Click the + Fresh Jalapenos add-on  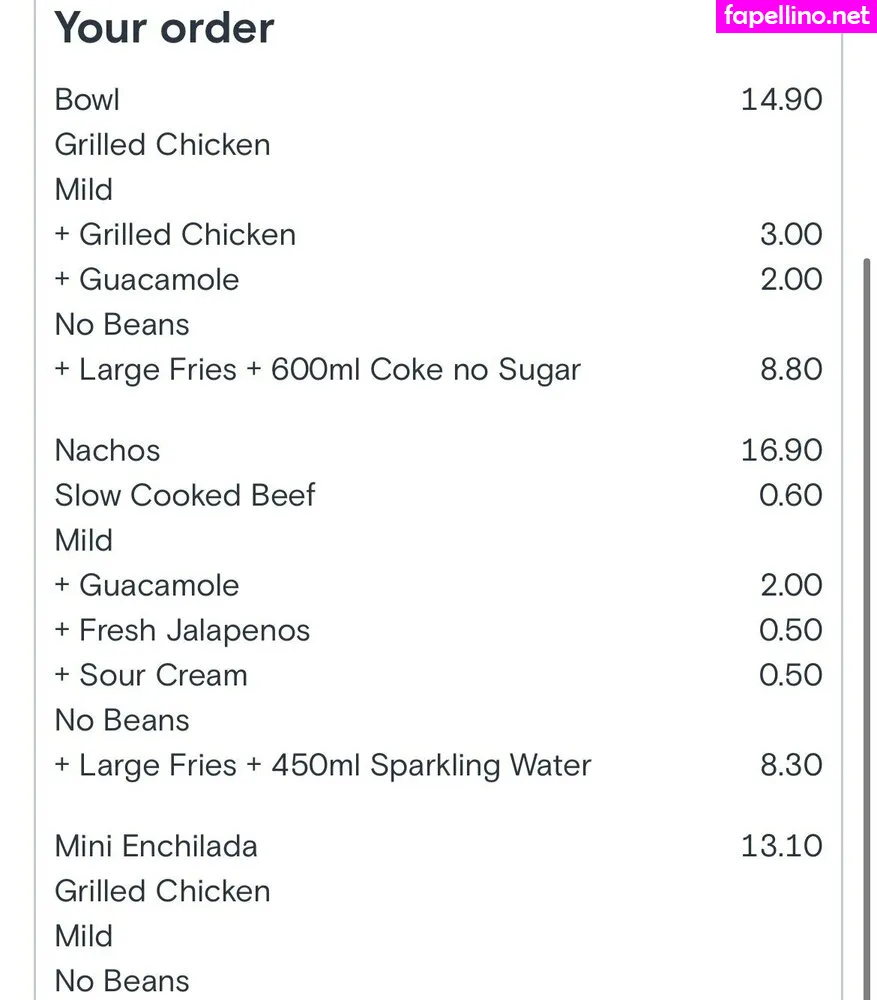182,631
